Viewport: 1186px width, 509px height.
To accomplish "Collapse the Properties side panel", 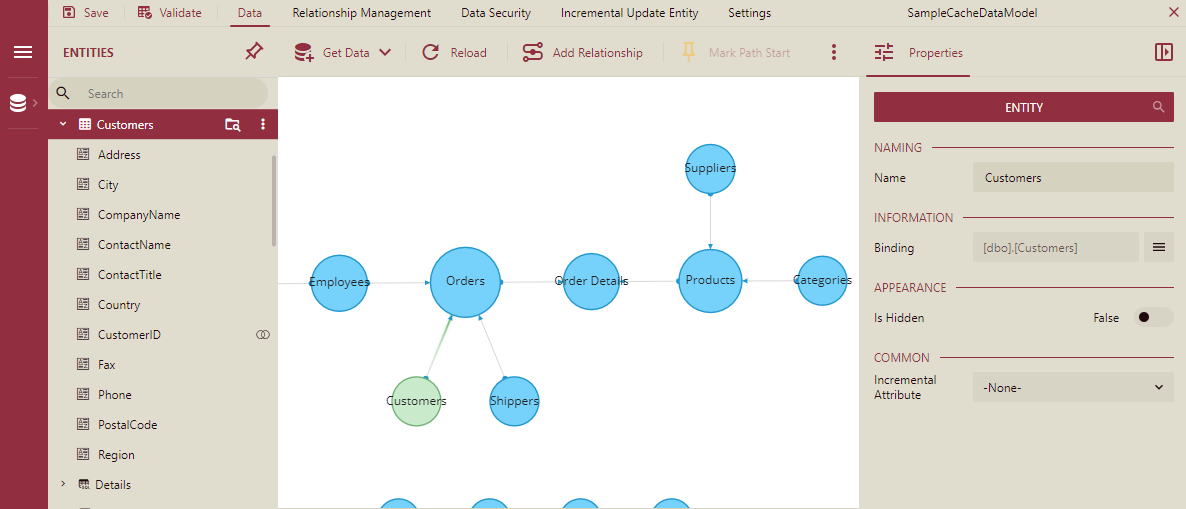I will [1163, 52].
